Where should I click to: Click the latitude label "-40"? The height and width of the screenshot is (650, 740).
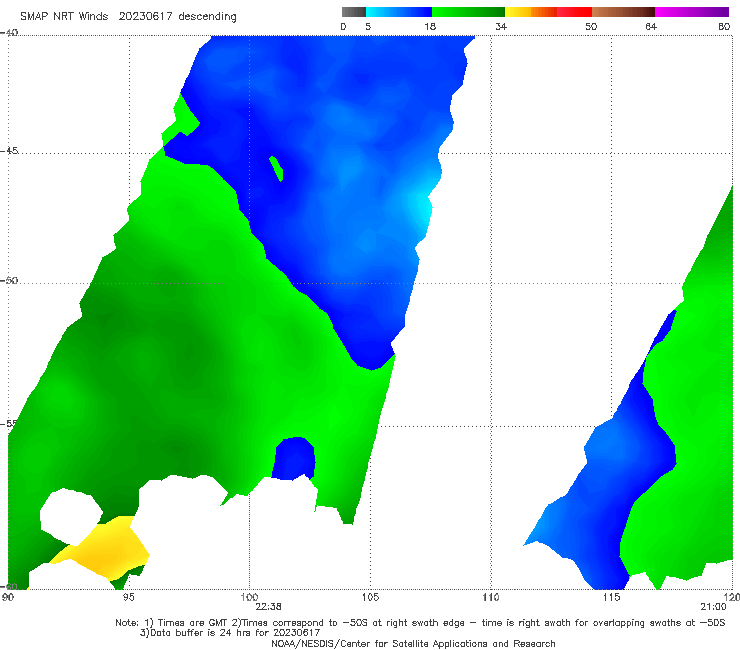pyautogui.click(x=9, y=33)
